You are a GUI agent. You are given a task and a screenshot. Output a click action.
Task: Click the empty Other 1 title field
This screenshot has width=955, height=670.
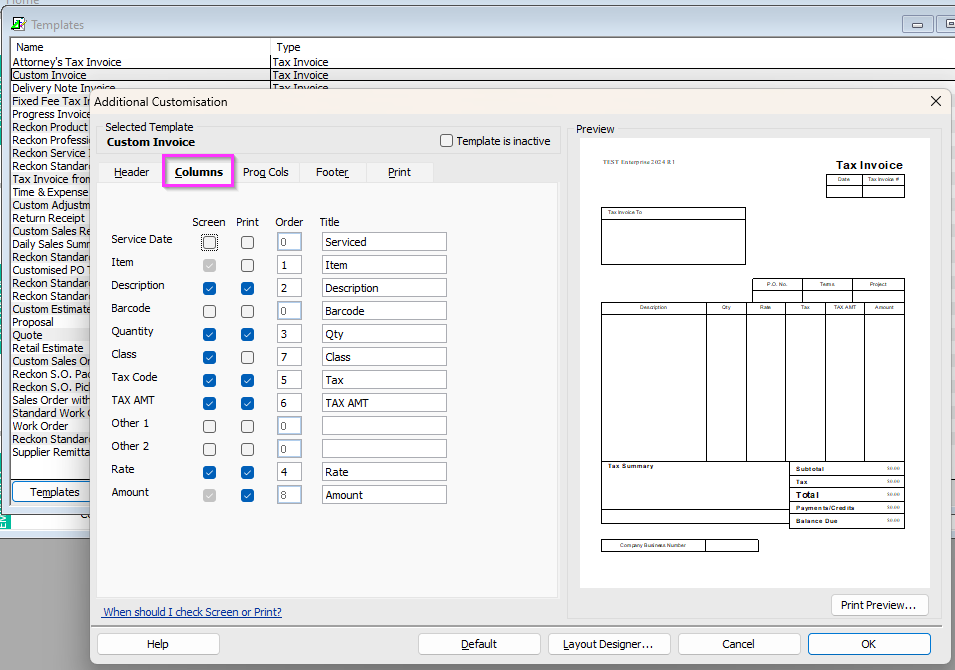click(x=384, y=426)
